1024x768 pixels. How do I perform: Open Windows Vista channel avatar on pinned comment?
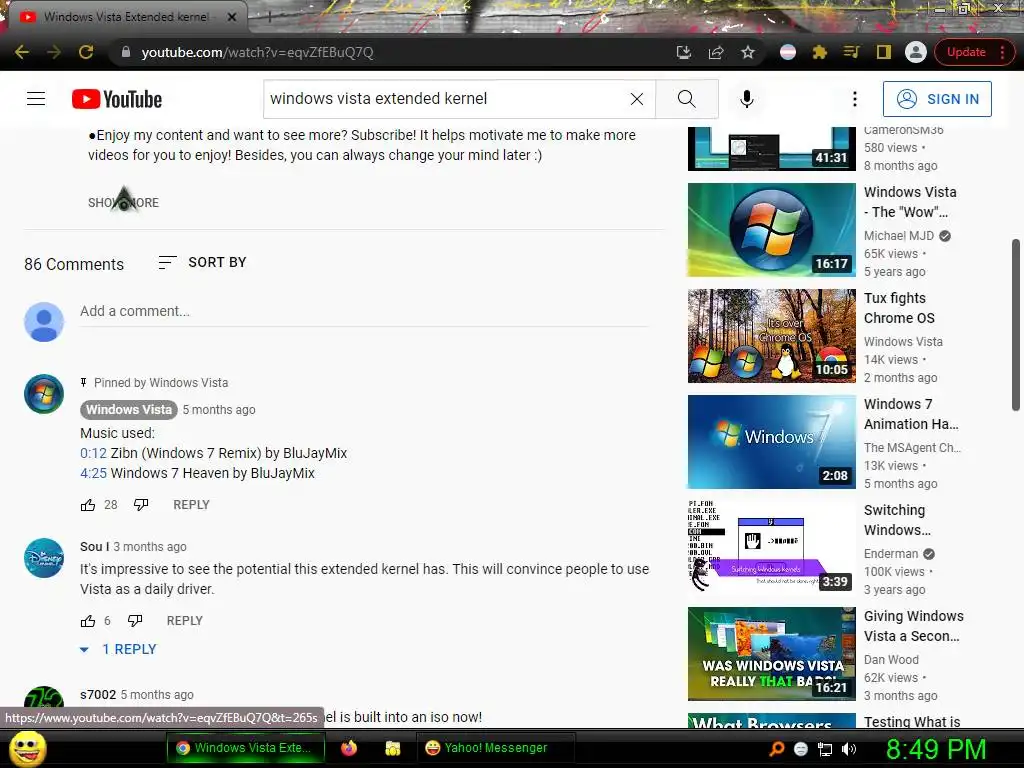click(x=44, y=394)
